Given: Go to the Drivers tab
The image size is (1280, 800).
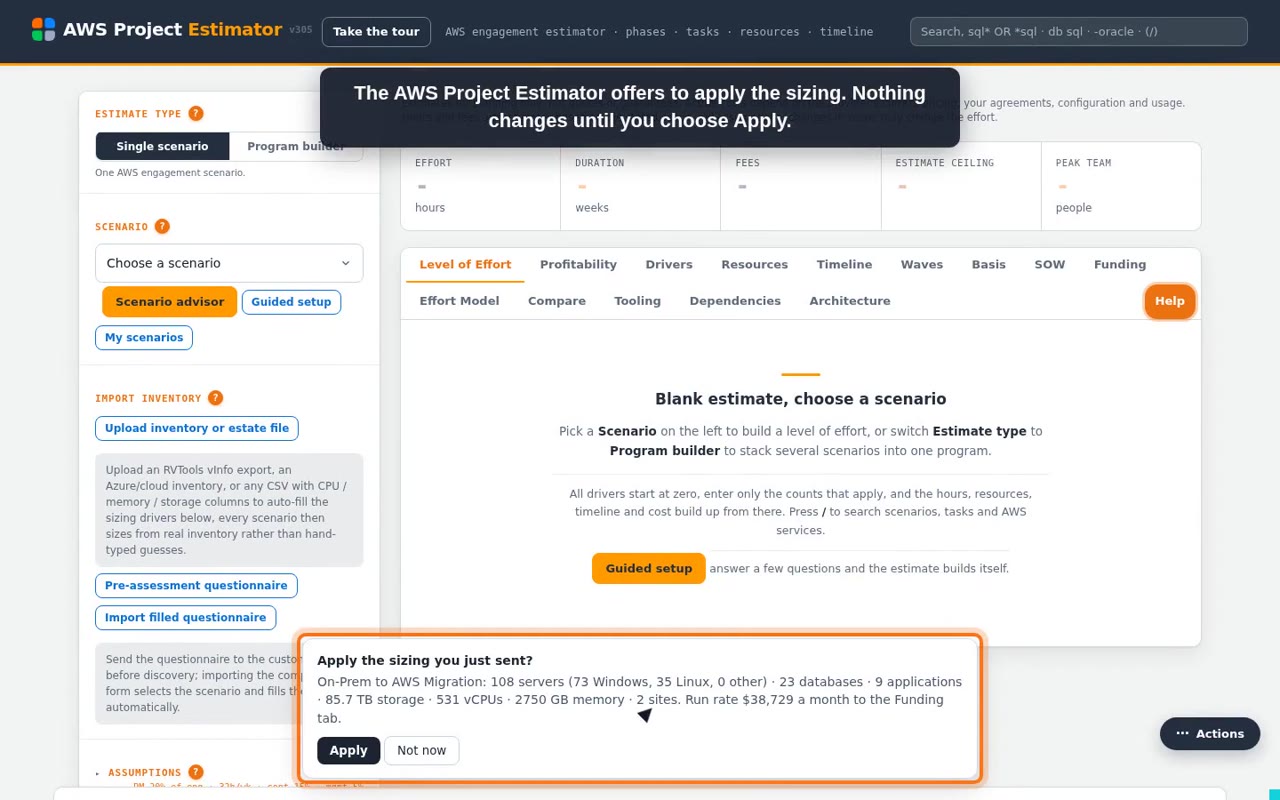Looking at the screenshot, I should [x=669, y=264].
